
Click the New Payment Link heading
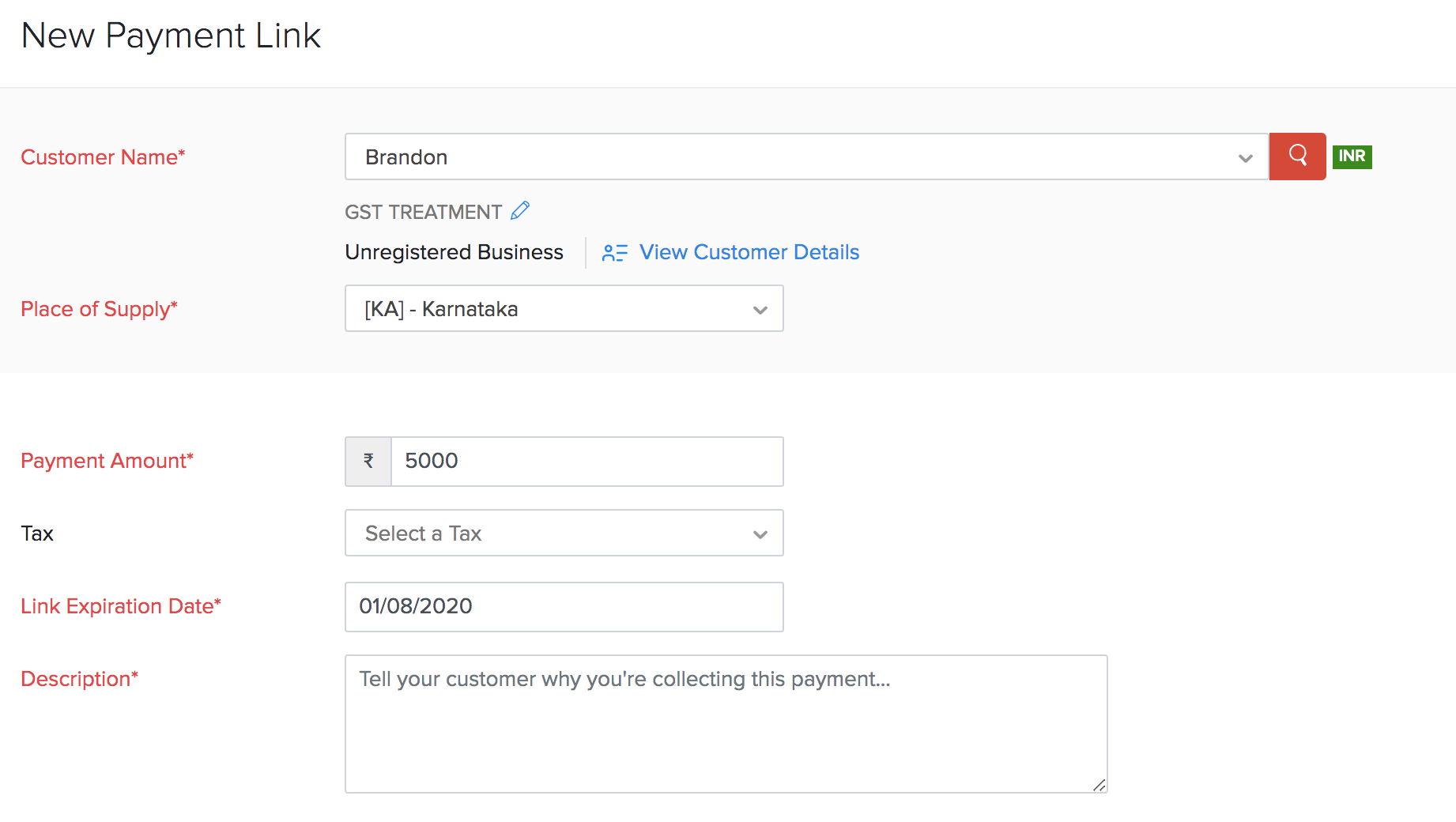[x=171, y=35]
